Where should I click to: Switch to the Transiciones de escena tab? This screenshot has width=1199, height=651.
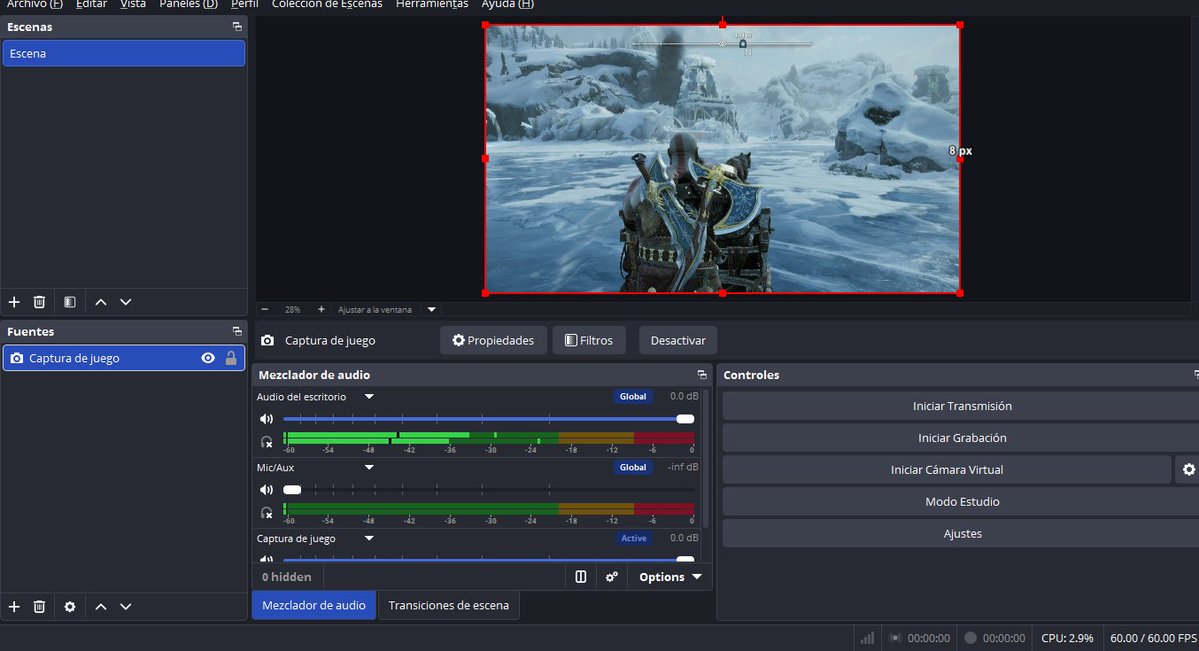click(449, 605)
